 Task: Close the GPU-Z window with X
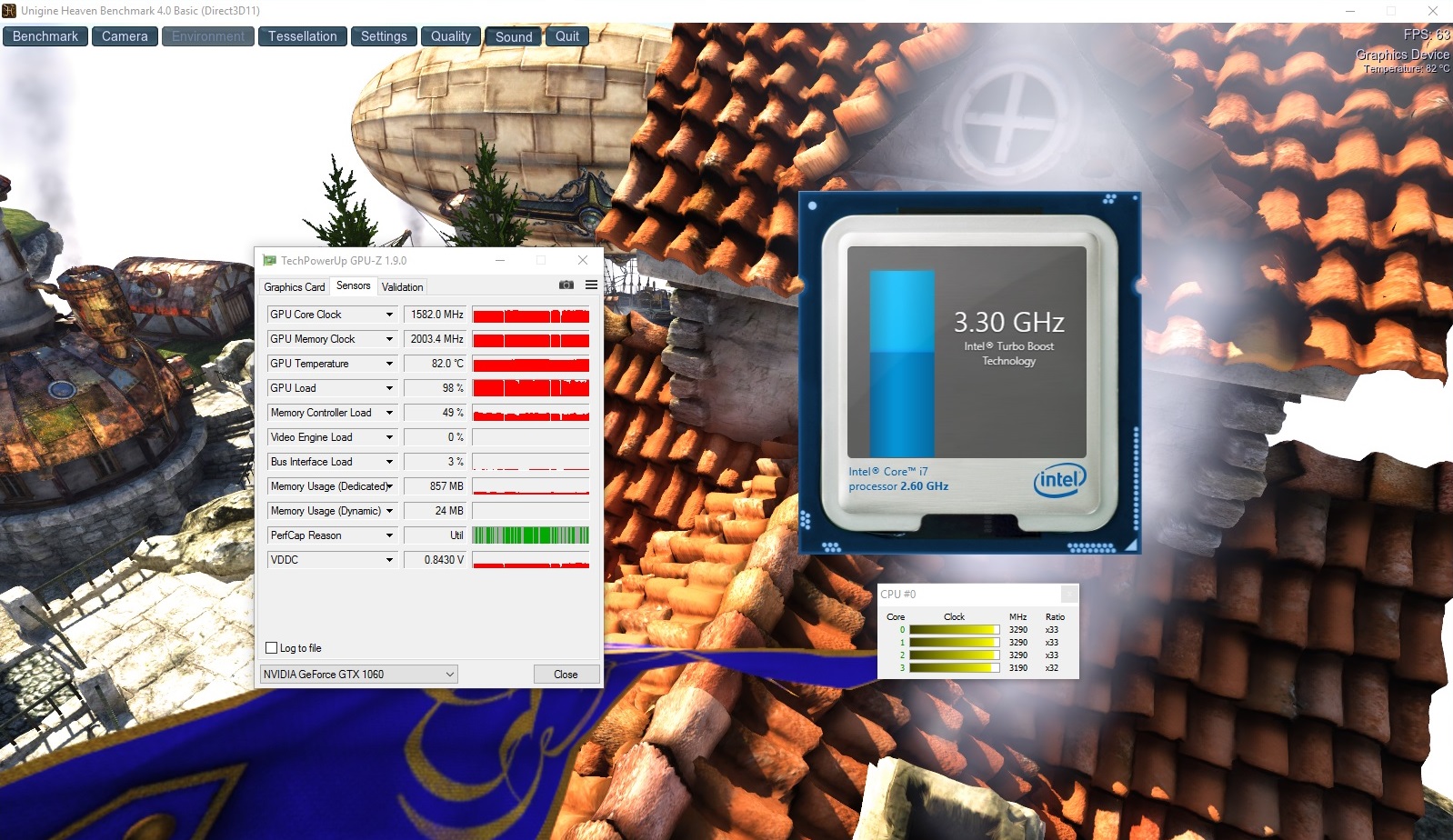[x=583, y=261]
